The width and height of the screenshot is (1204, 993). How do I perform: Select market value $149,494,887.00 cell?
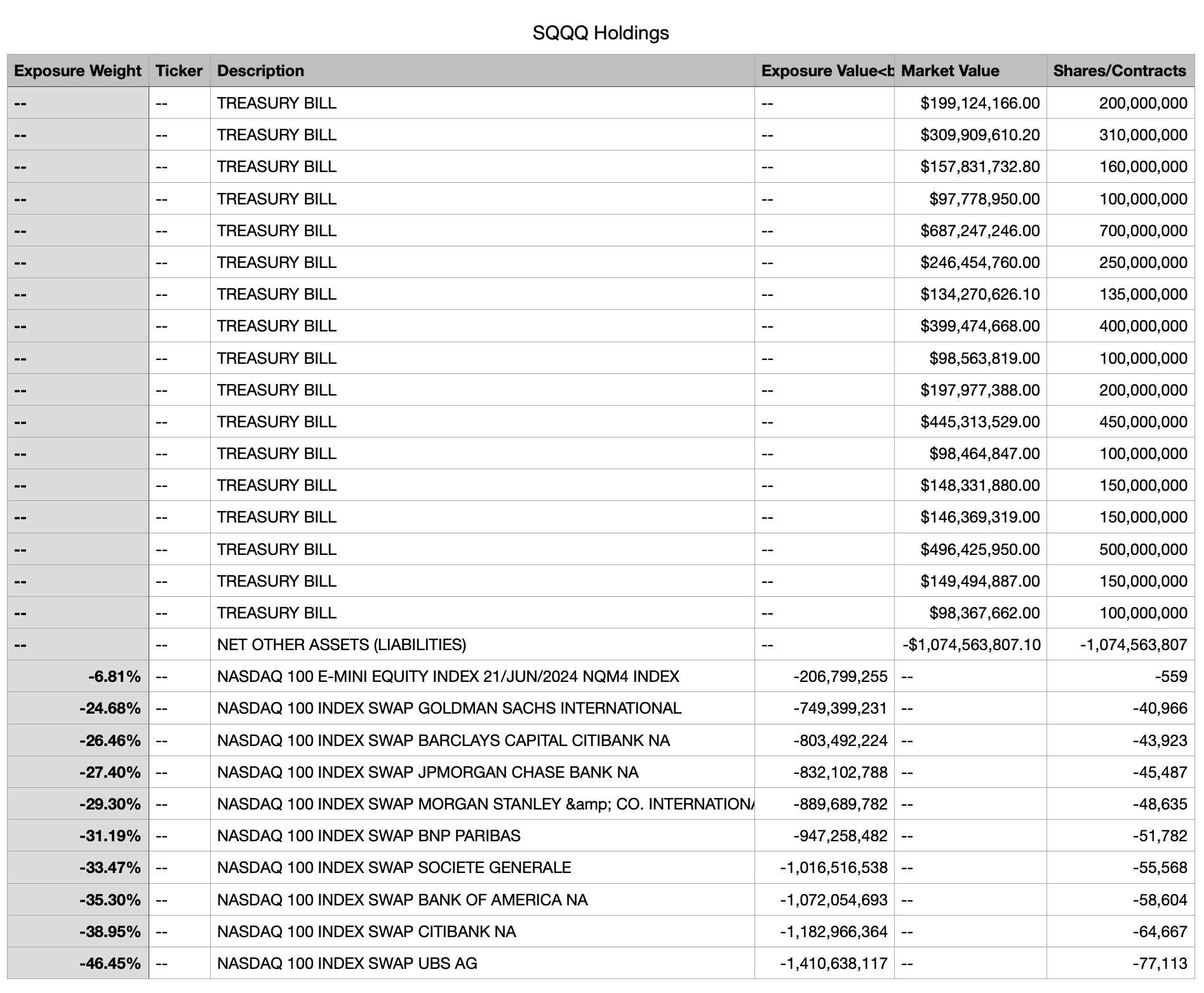point(970,581)
